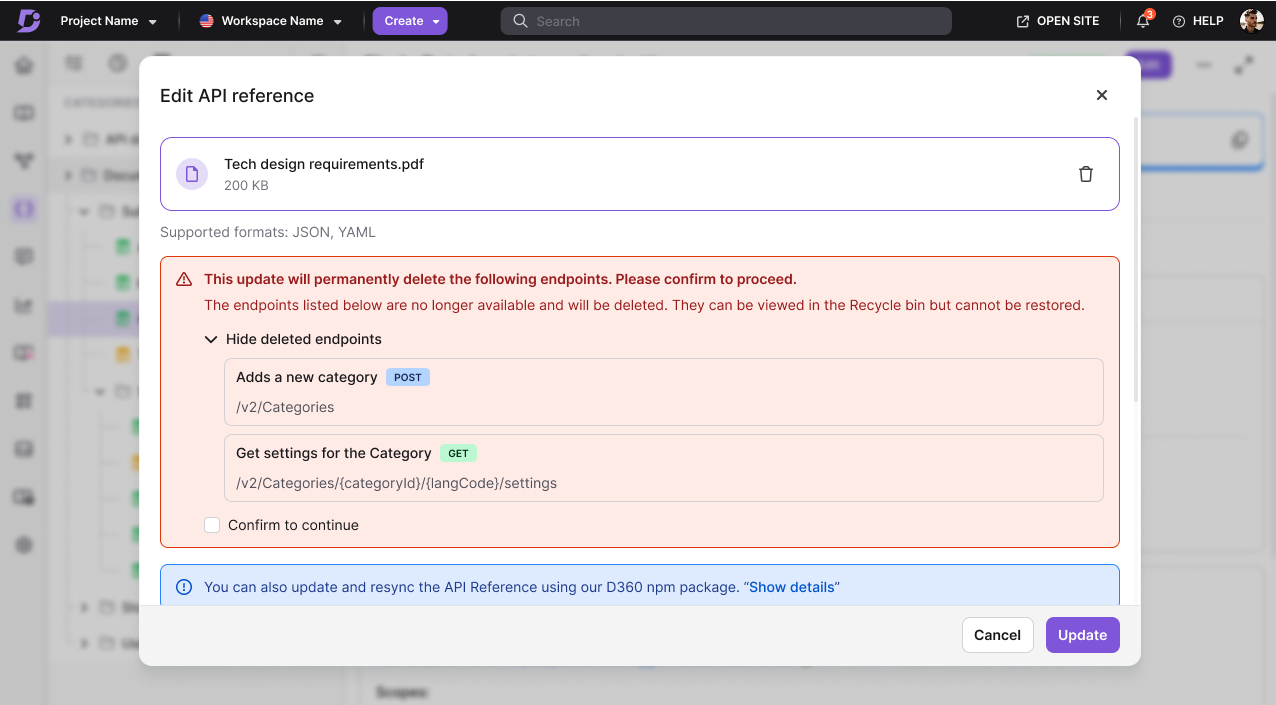
Task: Click the Document360 logo icon
Action: coord(29,21)
